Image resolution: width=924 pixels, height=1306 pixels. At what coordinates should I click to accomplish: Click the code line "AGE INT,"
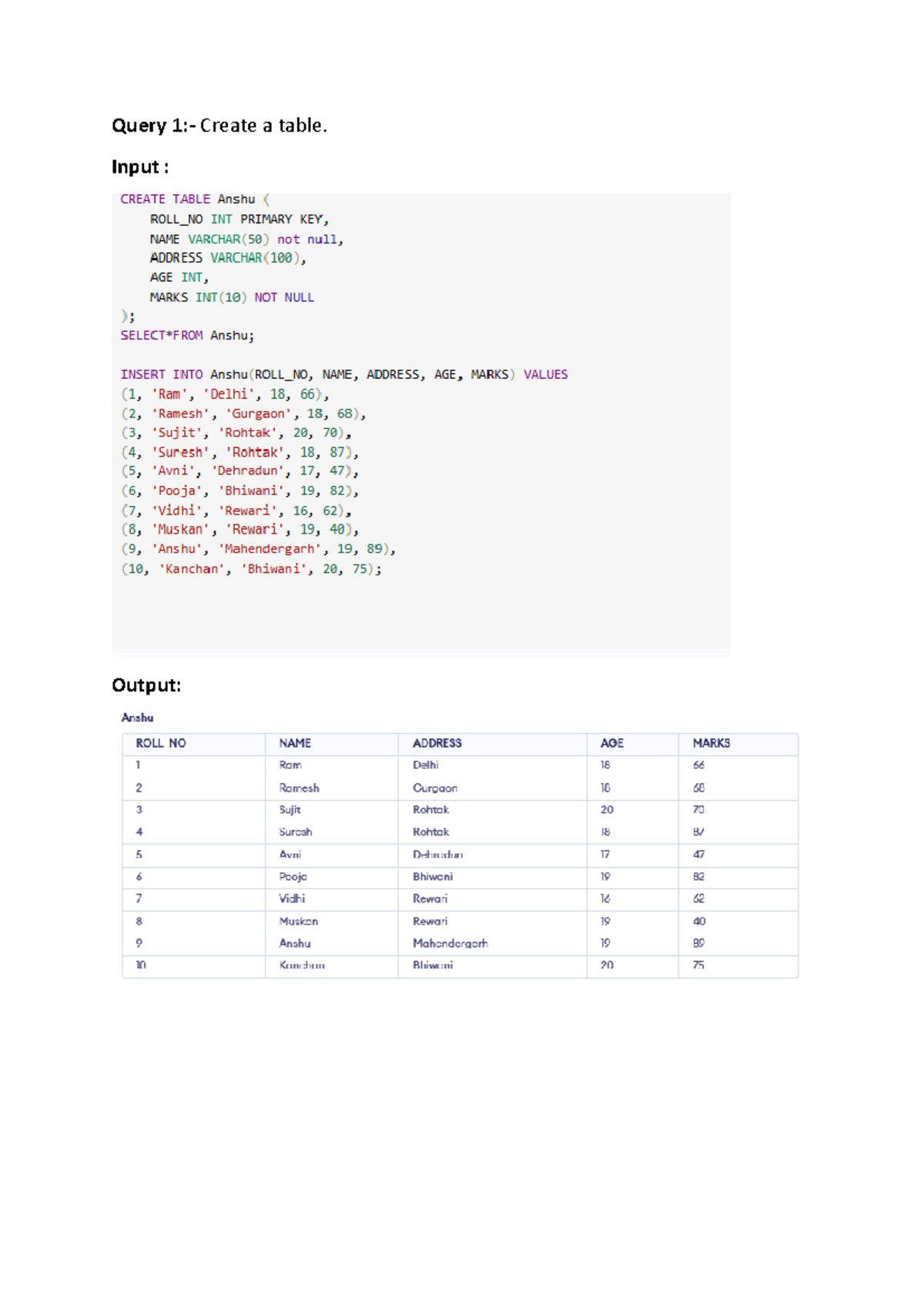179,277
